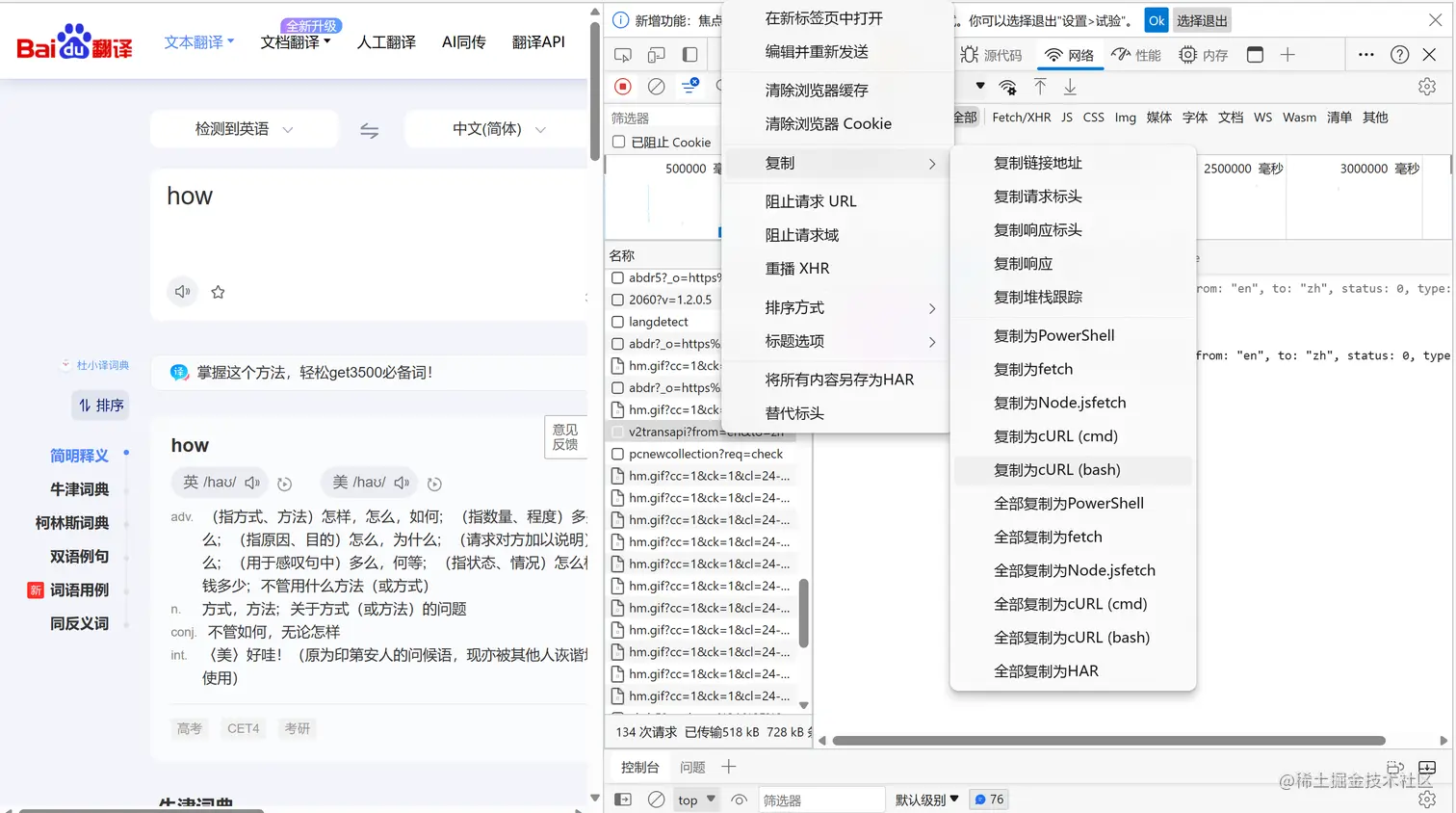Open 人工翻译 link in header

coord(386,41)
